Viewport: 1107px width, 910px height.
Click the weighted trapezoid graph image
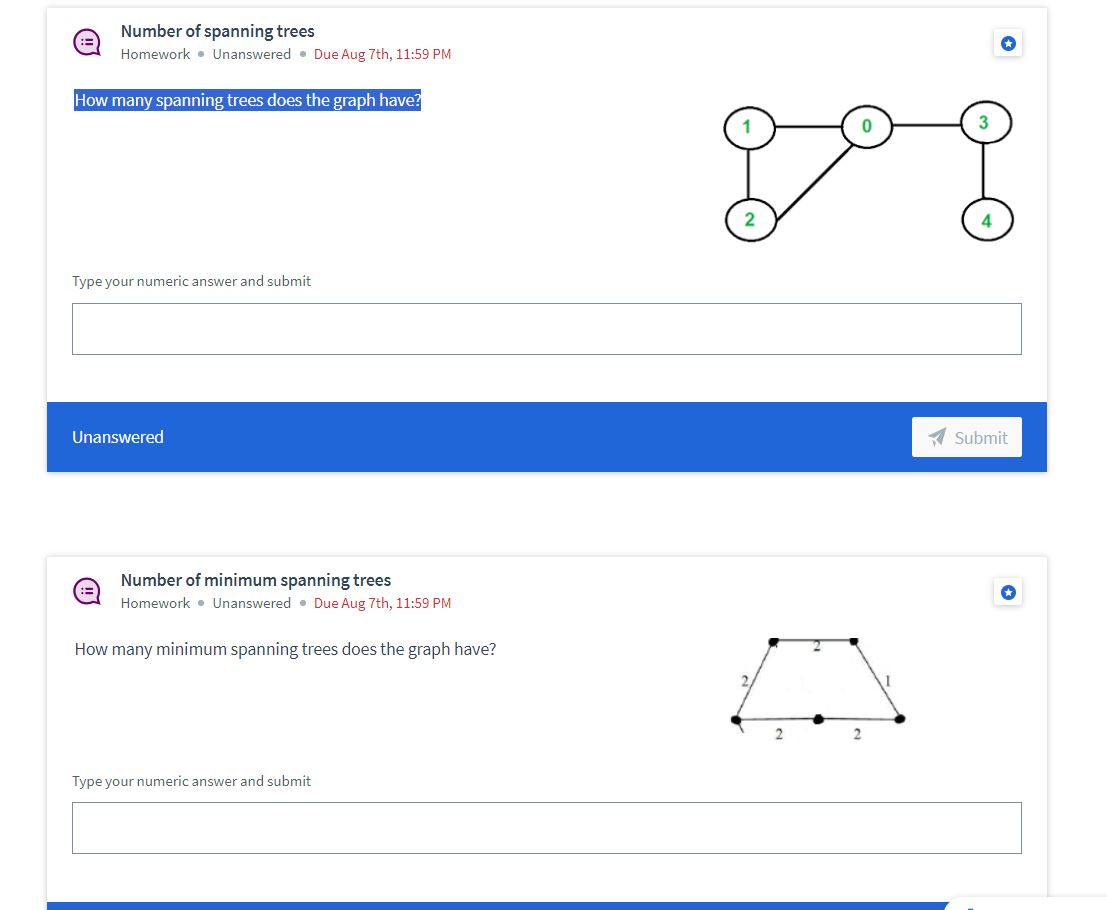(818, 688)
